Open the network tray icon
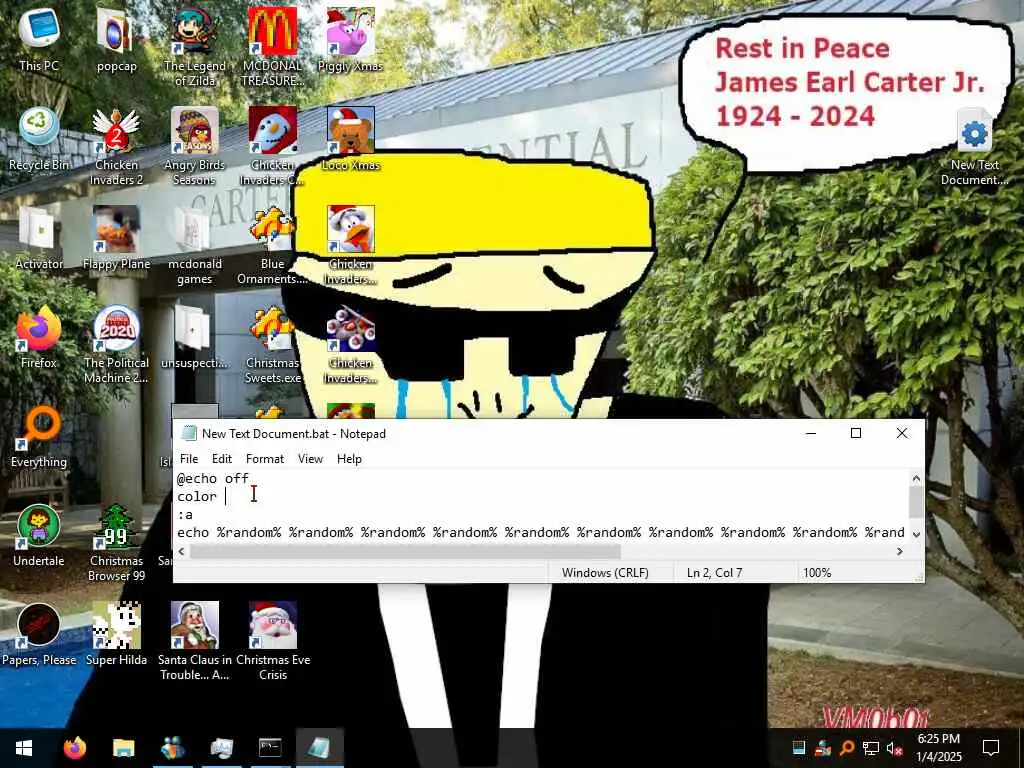1024x768 pixels. click(x=871, y=748)
